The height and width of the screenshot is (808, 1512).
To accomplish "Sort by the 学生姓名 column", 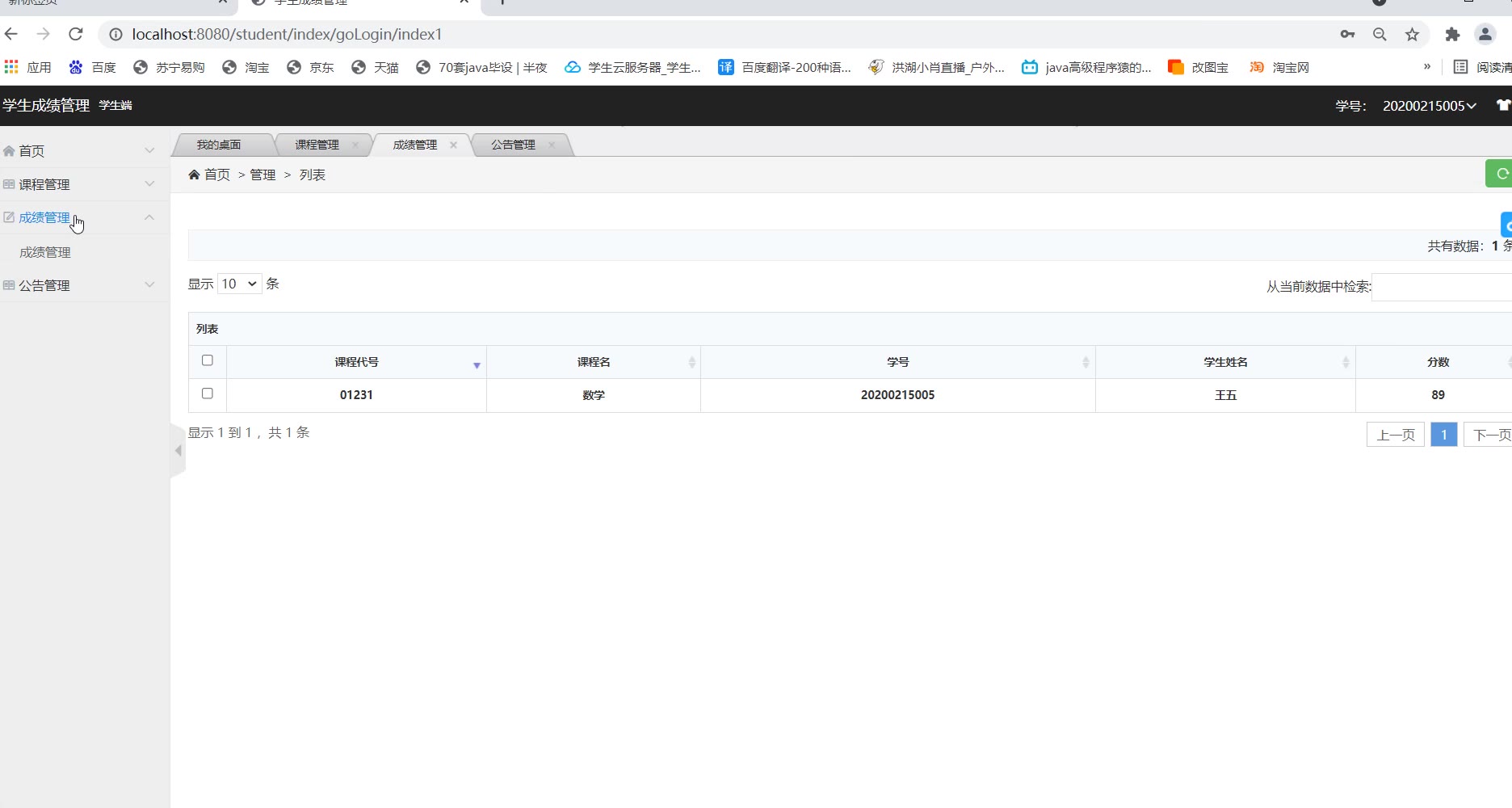I will (1225, 362).
